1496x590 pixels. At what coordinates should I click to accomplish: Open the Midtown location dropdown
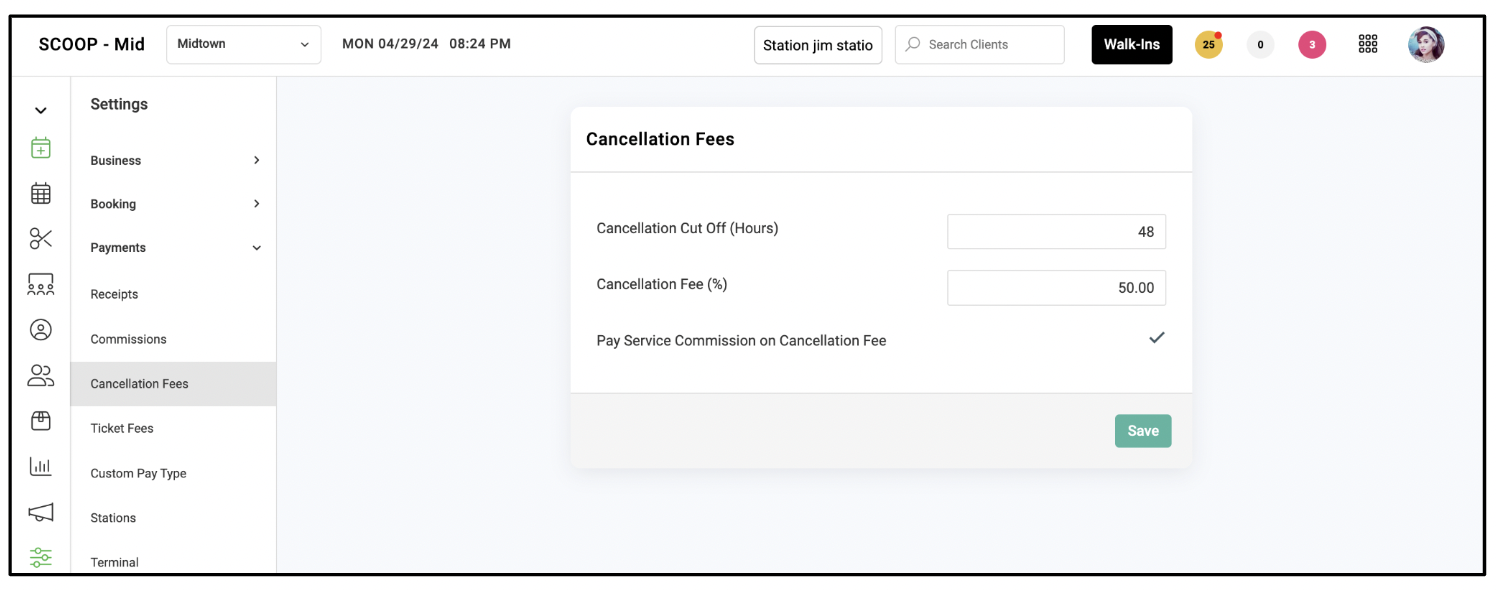coord(244,44)
